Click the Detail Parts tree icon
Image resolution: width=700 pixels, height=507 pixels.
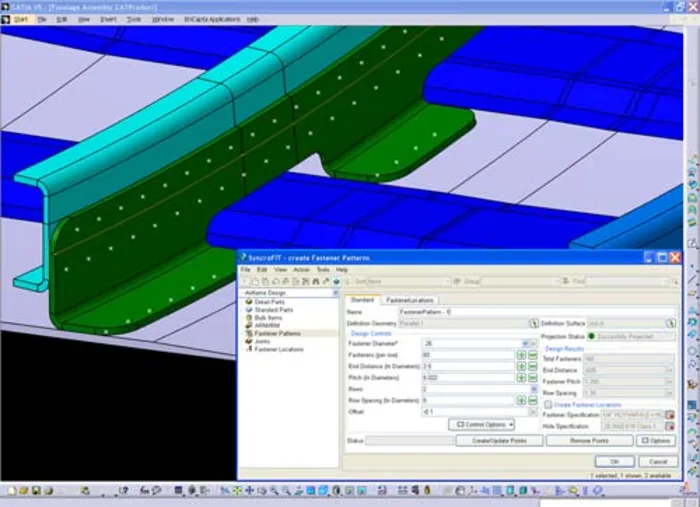pos(247,301)
